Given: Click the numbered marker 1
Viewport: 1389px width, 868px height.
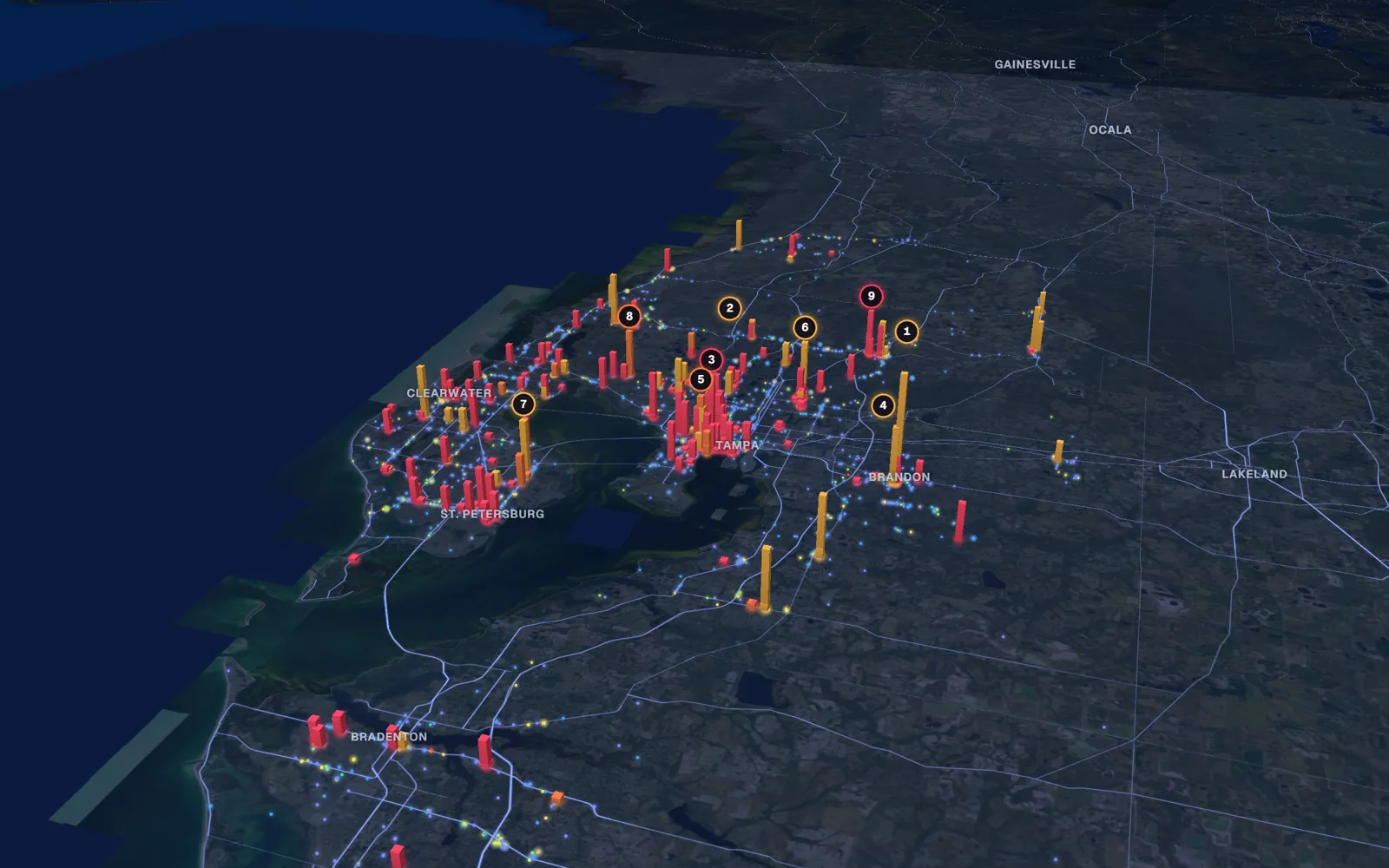Looking at the screenshot, I should 906,331.
